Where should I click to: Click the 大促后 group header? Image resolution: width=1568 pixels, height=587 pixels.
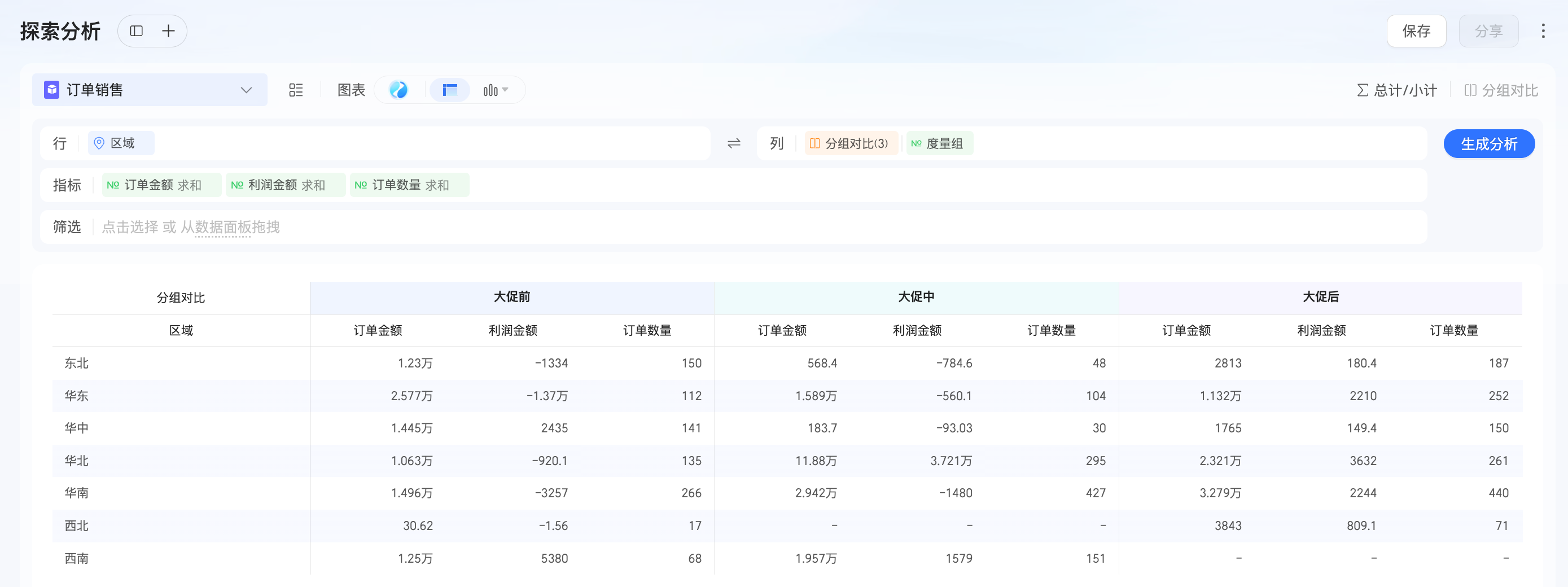[x=1320, y=297]
